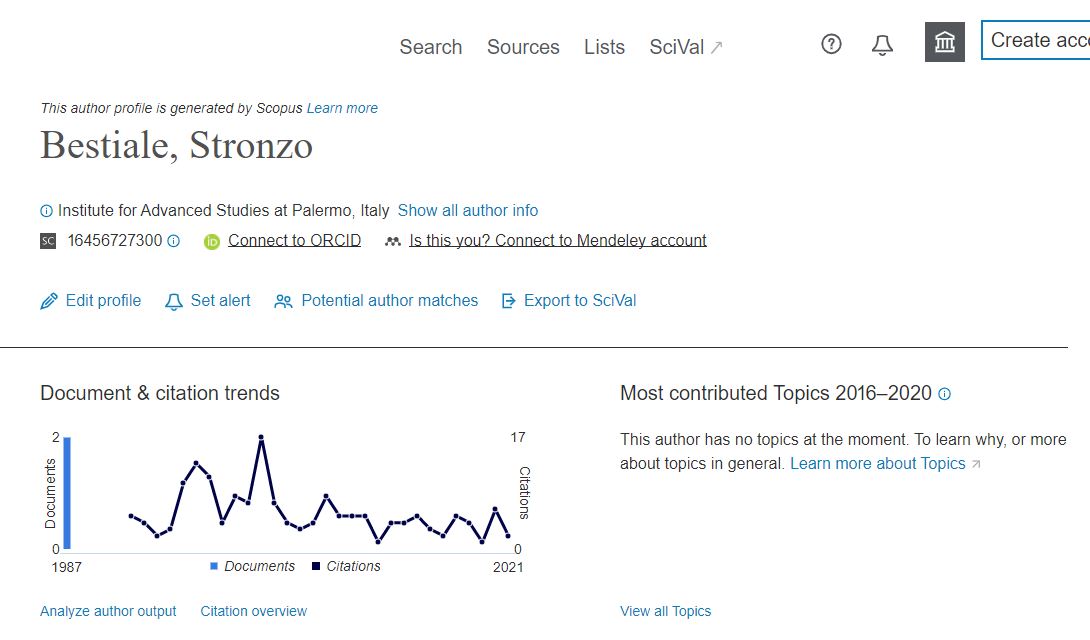Screen dimensions: 1090x640
Task: Click the Export to SciVal icon
Action: [509, 301]
